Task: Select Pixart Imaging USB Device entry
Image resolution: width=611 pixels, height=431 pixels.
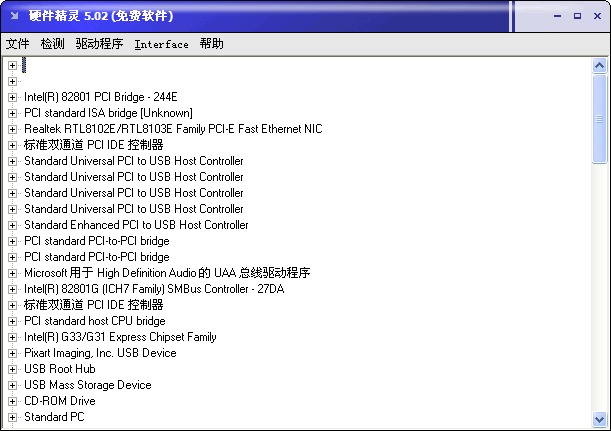Action: (100, 353)
